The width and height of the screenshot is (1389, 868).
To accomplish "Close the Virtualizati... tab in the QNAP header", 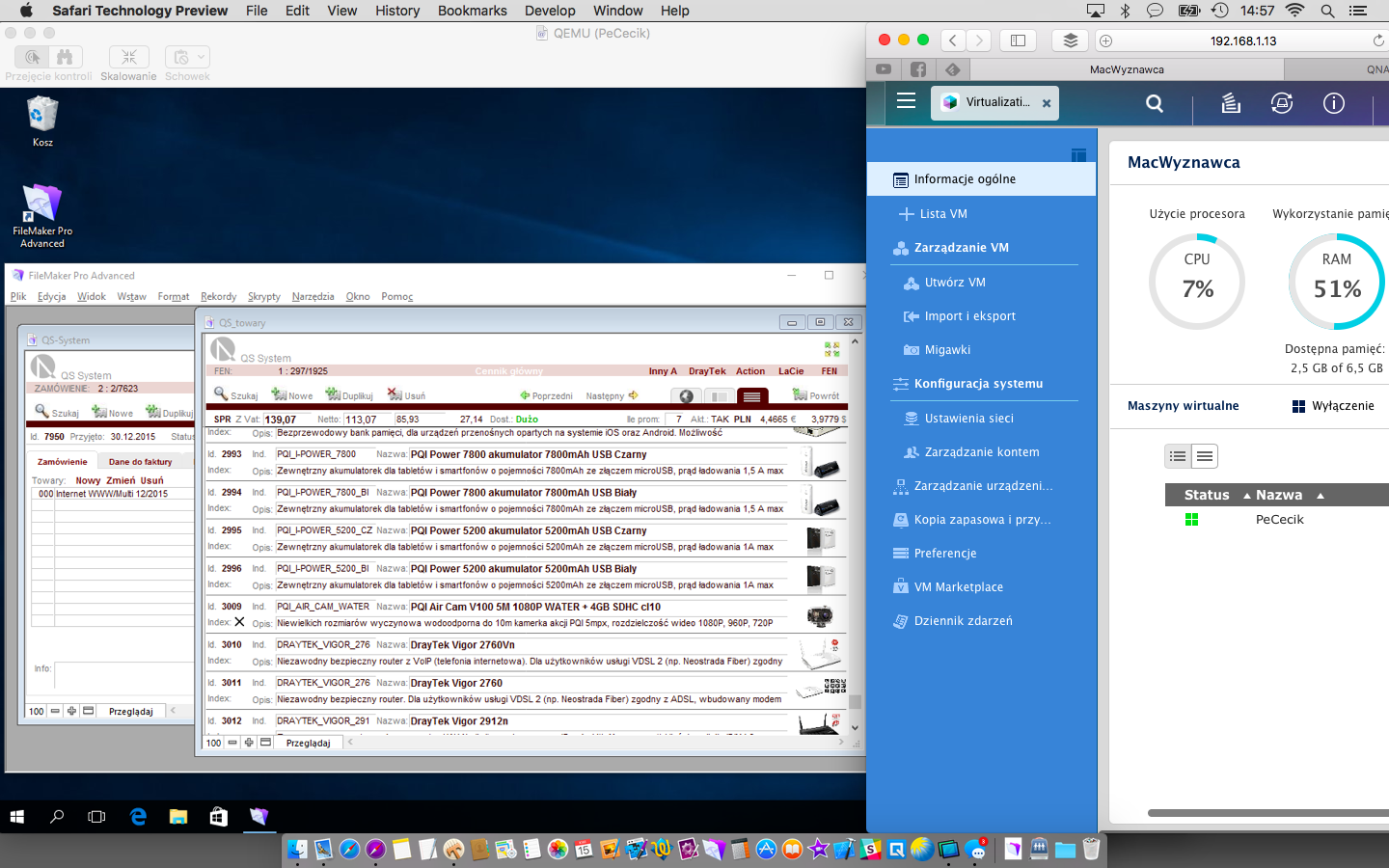I will point(1047,103).
